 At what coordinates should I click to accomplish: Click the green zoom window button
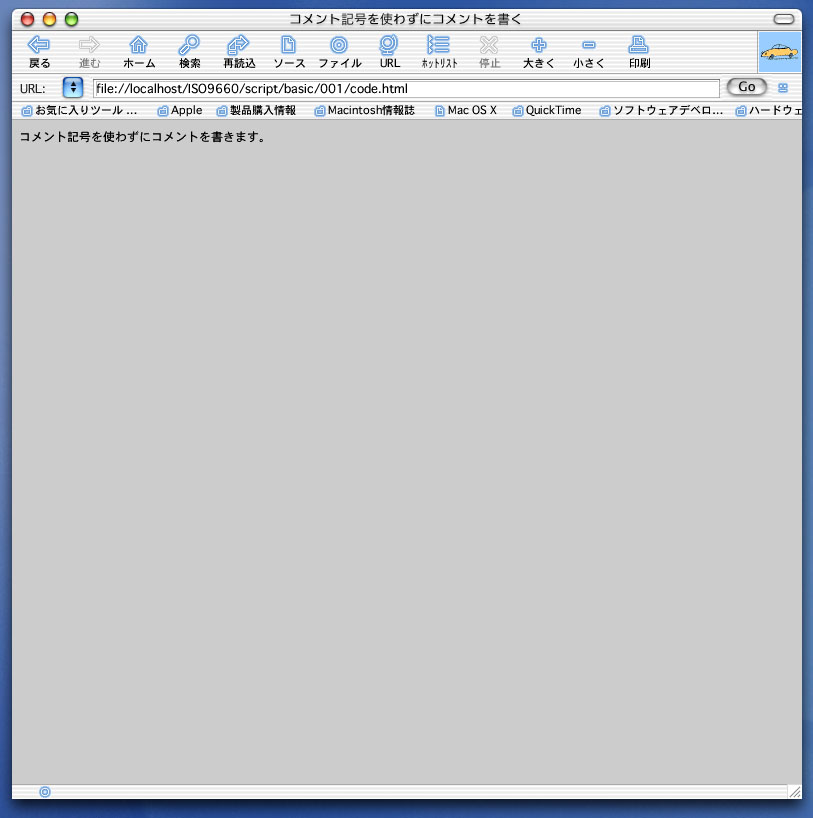click(x=71, y=19)
